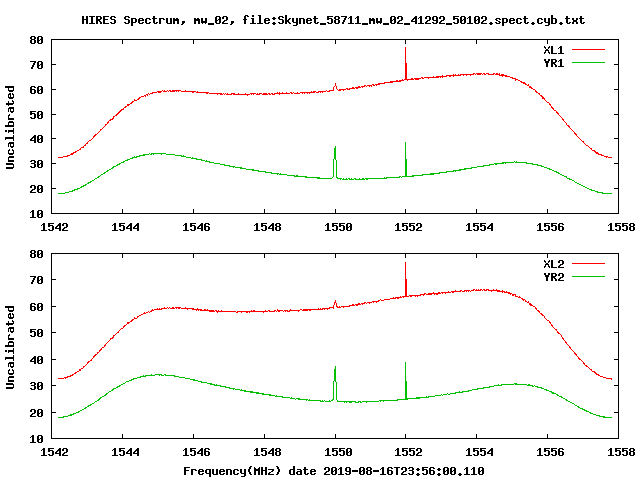Click the red XL2 legend line sample
The image size is (640, 480).
coord(588,264)
